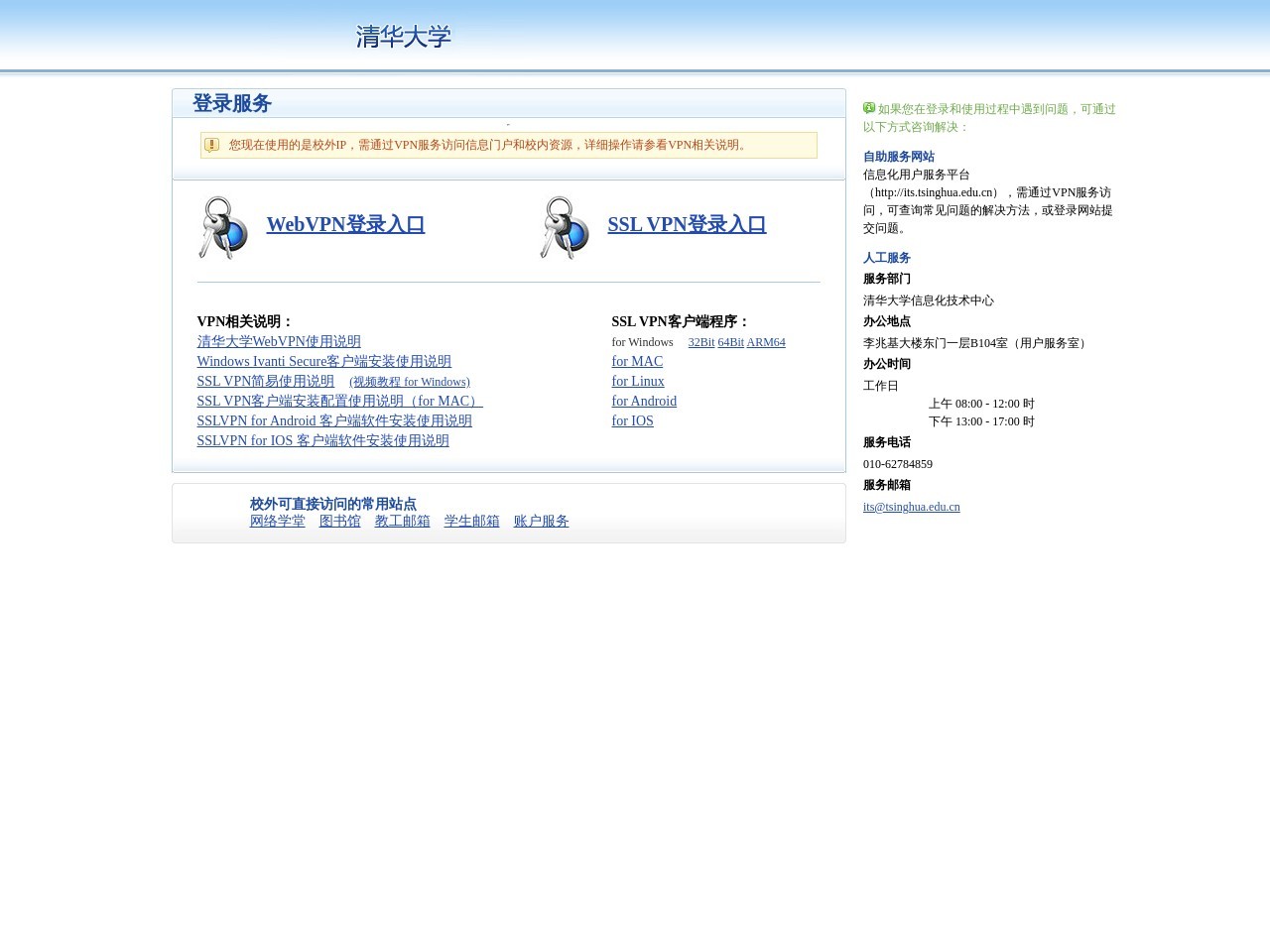Go to 教工邮箱 site
Viewport: 1270px width, 952px height.
point(403,521)
